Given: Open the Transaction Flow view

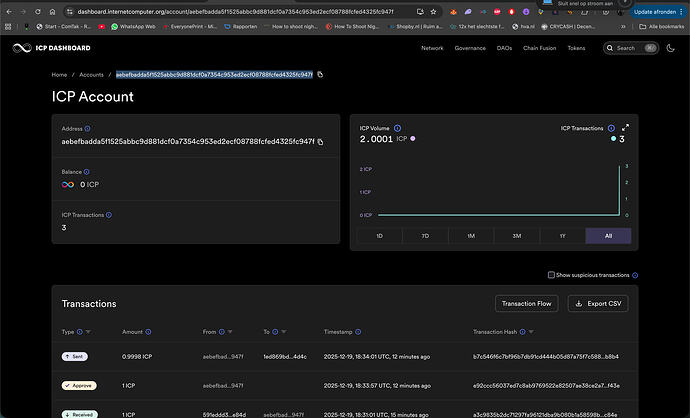Looking at the screenshot, I should 526,304.
